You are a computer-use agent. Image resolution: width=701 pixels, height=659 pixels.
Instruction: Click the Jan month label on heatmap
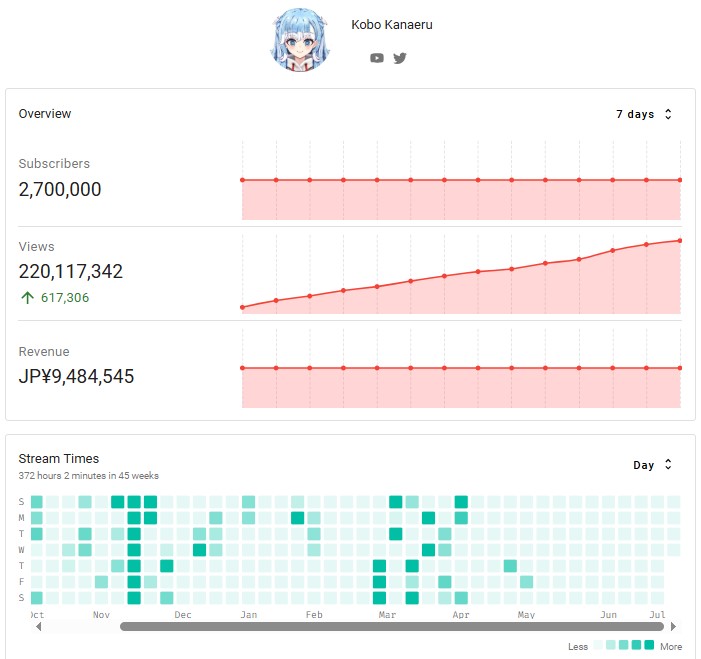[249, 615]
